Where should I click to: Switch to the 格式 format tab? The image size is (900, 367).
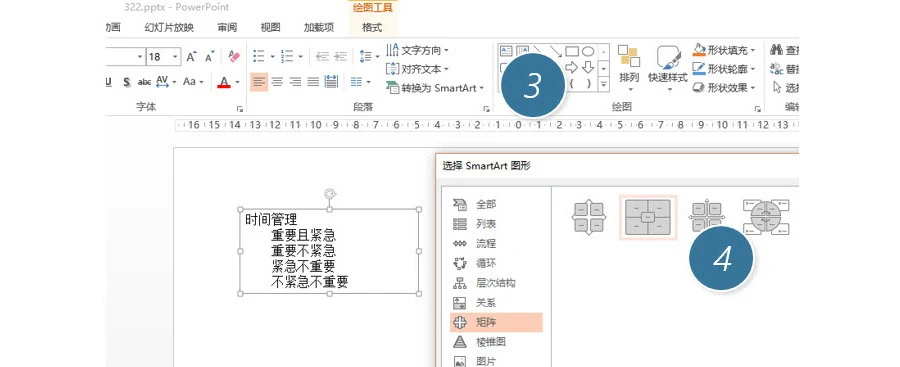[x=372, y=27]
